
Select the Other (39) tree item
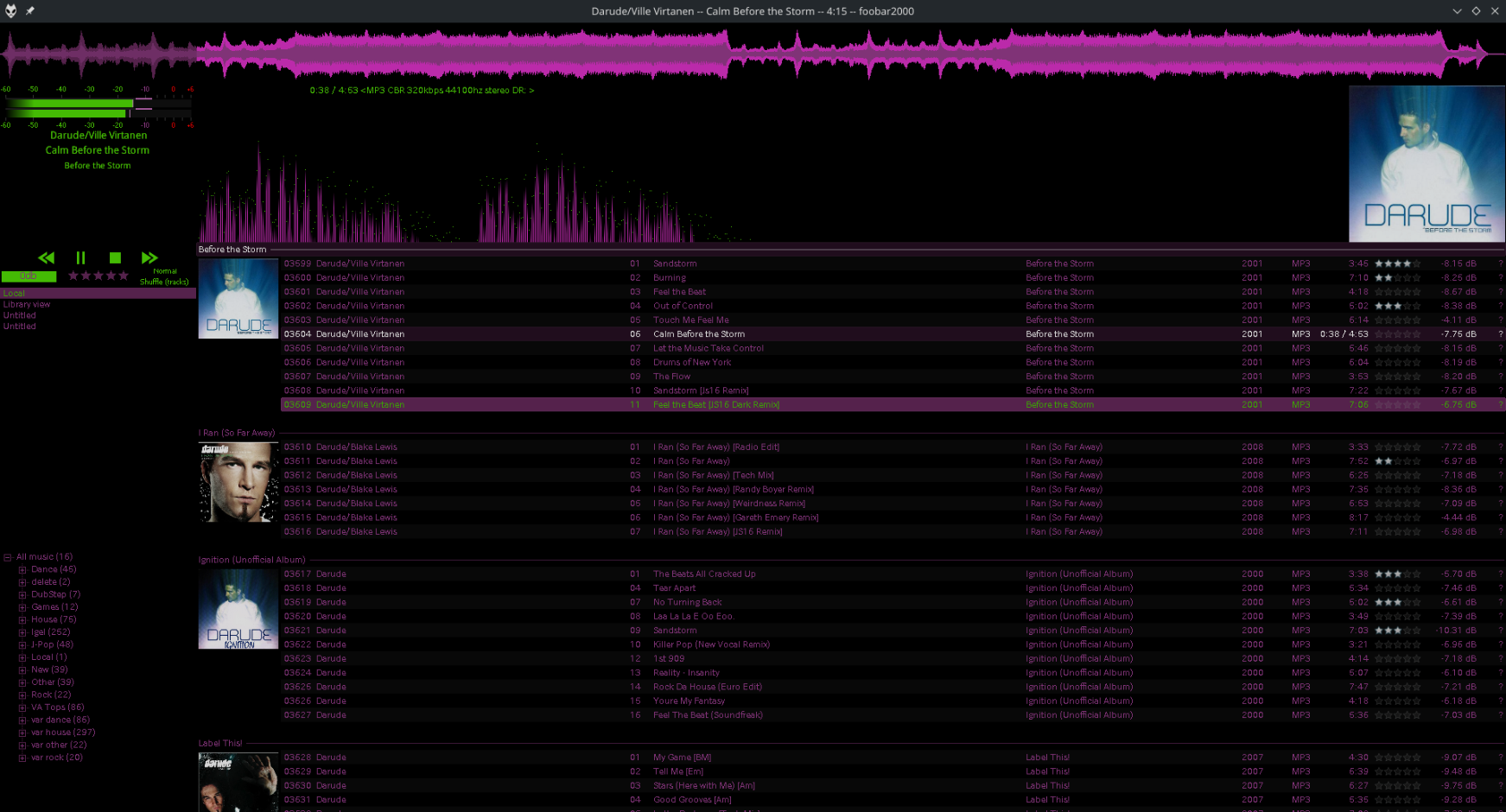coord(53,682)
